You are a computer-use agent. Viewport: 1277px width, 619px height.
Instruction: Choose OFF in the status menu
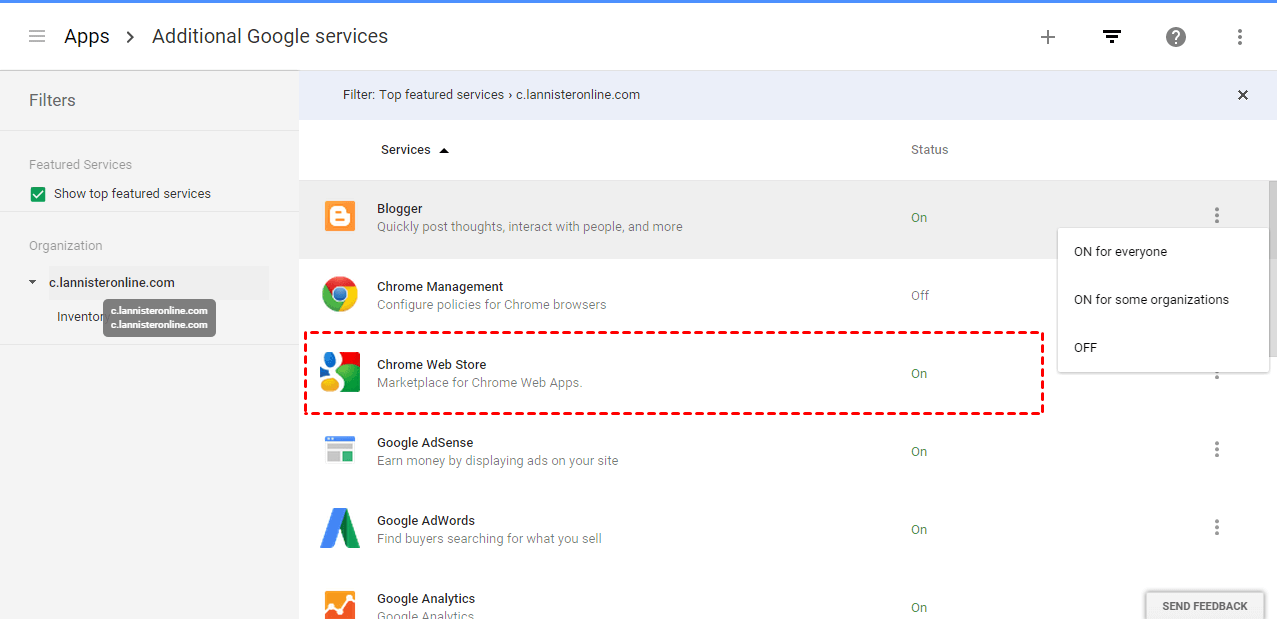[x=1085, y=348]
